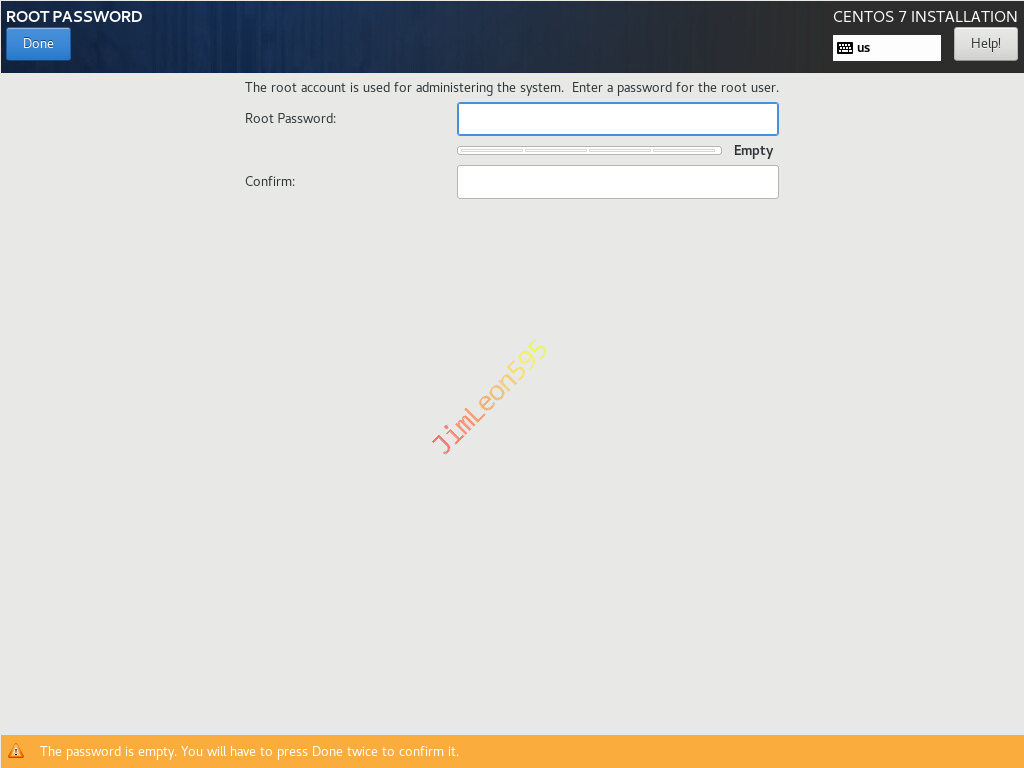Click the 'Confirm:' field label
The height and width of the screenshot is (768, 1024).
tap(270, 182)
